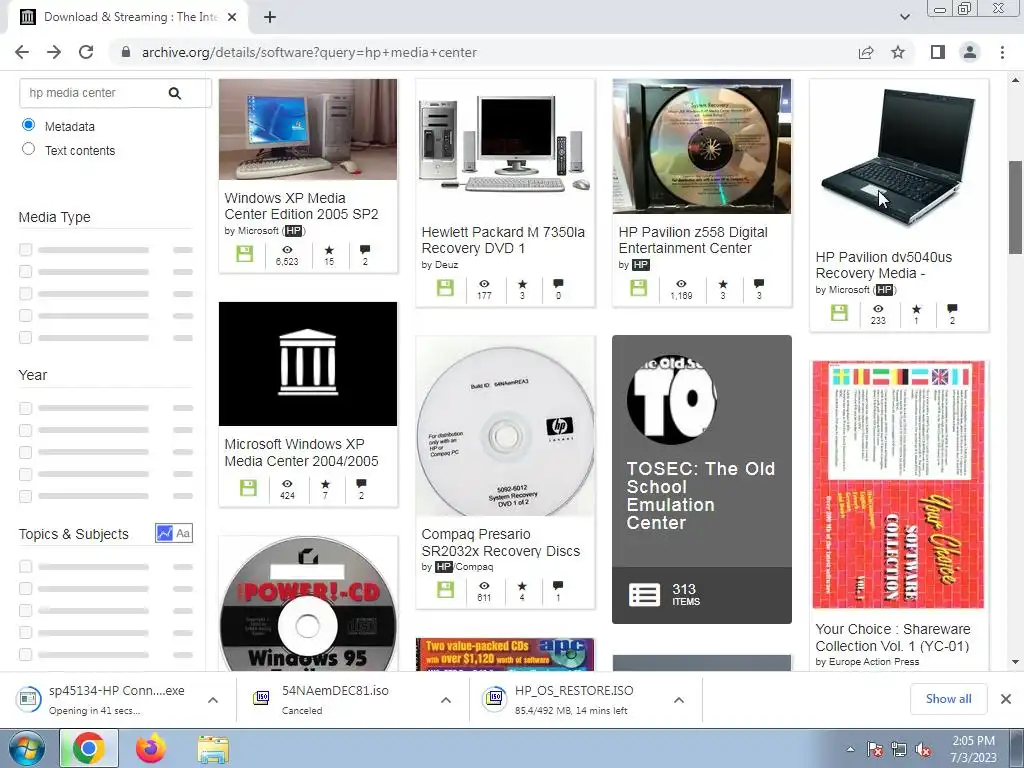Open Chrome from the taskbar
This screenshot has height=768, width=1024.
[89, 748]
